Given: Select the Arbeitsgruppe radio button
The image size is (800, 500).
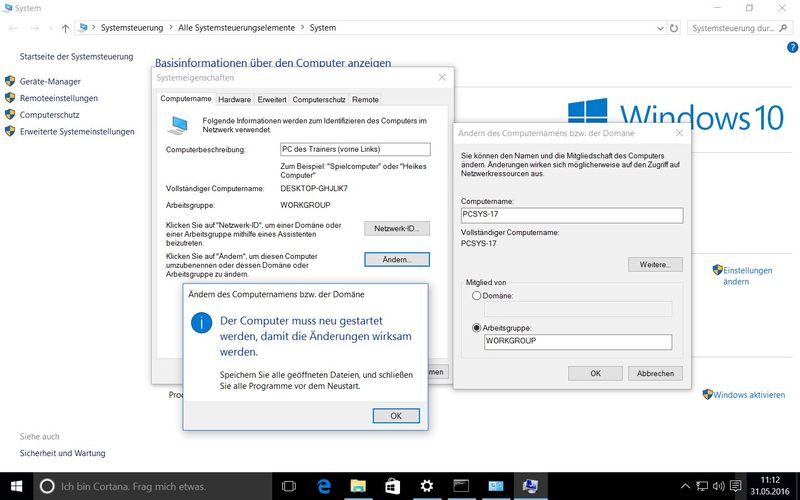Looking at the screenshot, I should point(477,328).
